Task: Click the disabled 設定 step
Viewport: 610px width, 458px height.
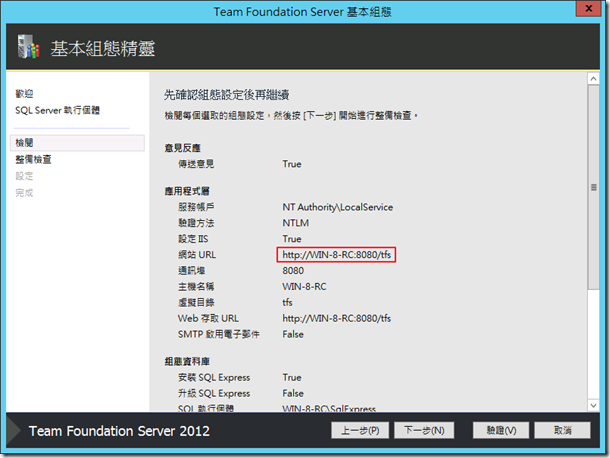Action: tap(24, 176)
